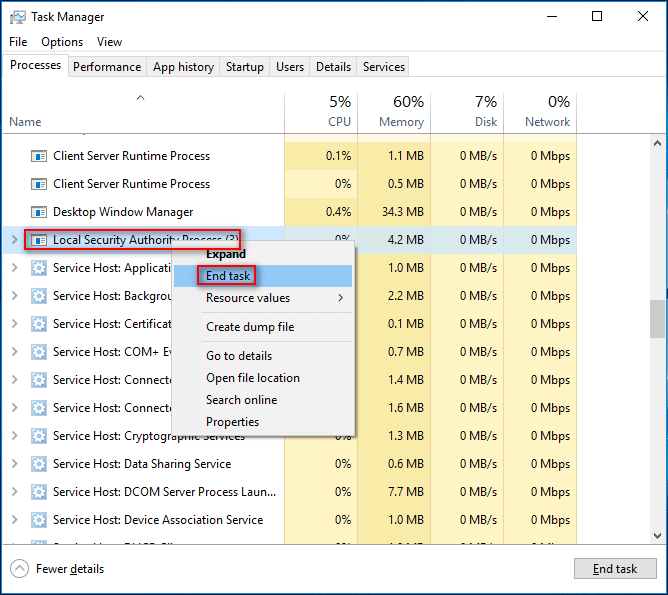Click the Desktop Window Manager process icon
This screenshot has height=595, width=668.
coord(39,212)
